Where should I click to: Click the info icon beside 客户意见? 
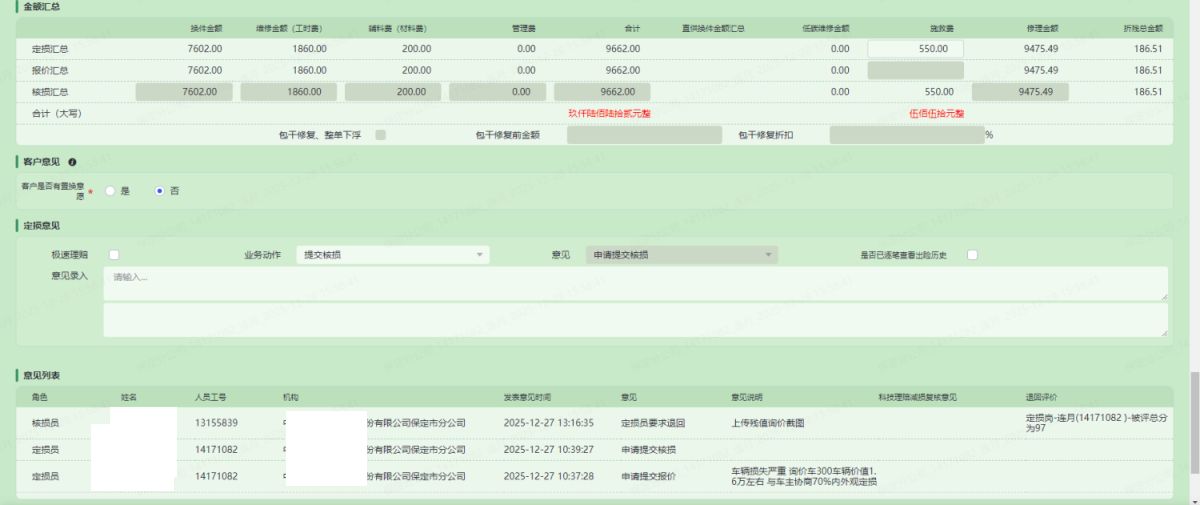pyautogui.click(x=72, y=161)
